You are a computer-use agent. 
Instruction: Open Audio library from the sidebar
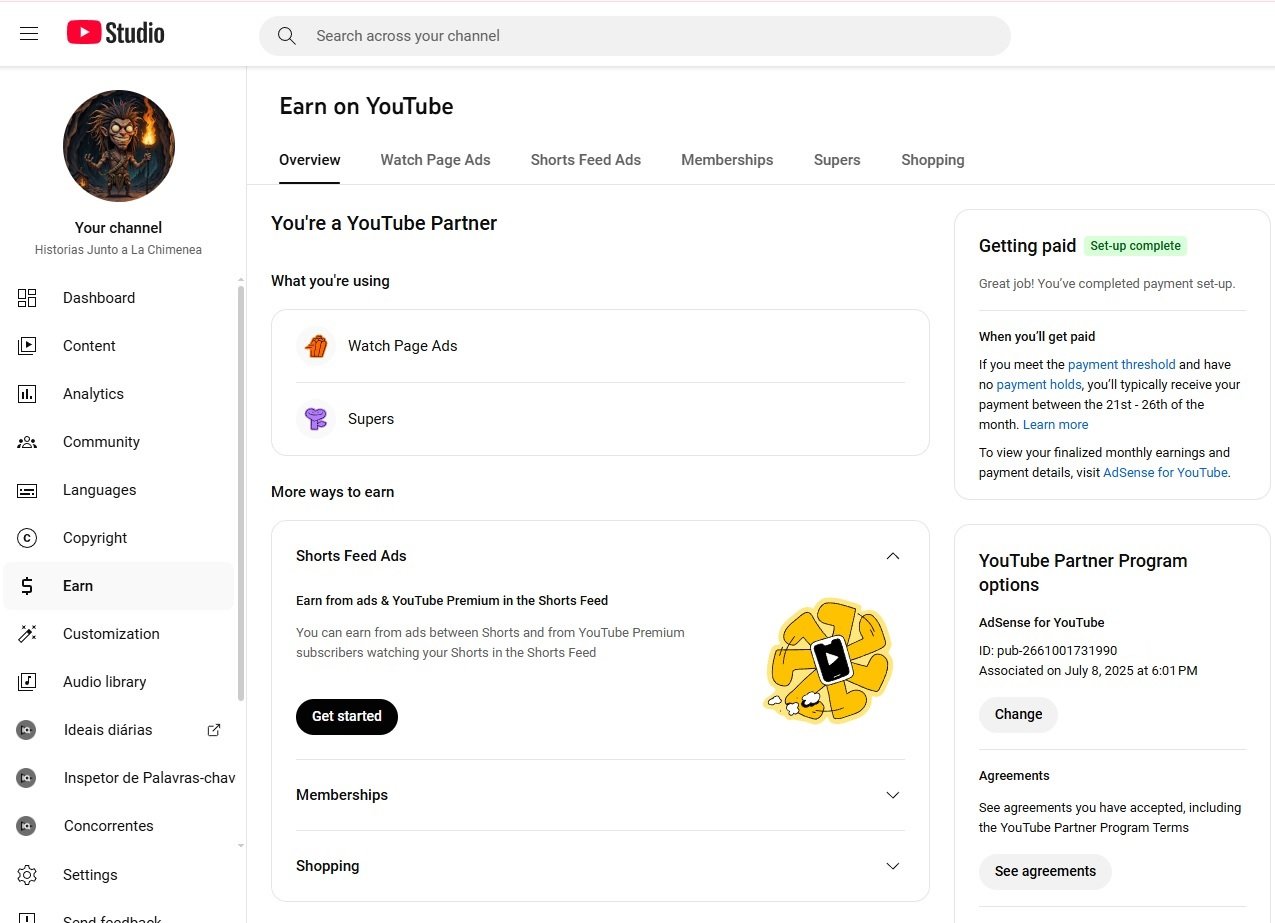pyautogui.click(x=118, y=682)
